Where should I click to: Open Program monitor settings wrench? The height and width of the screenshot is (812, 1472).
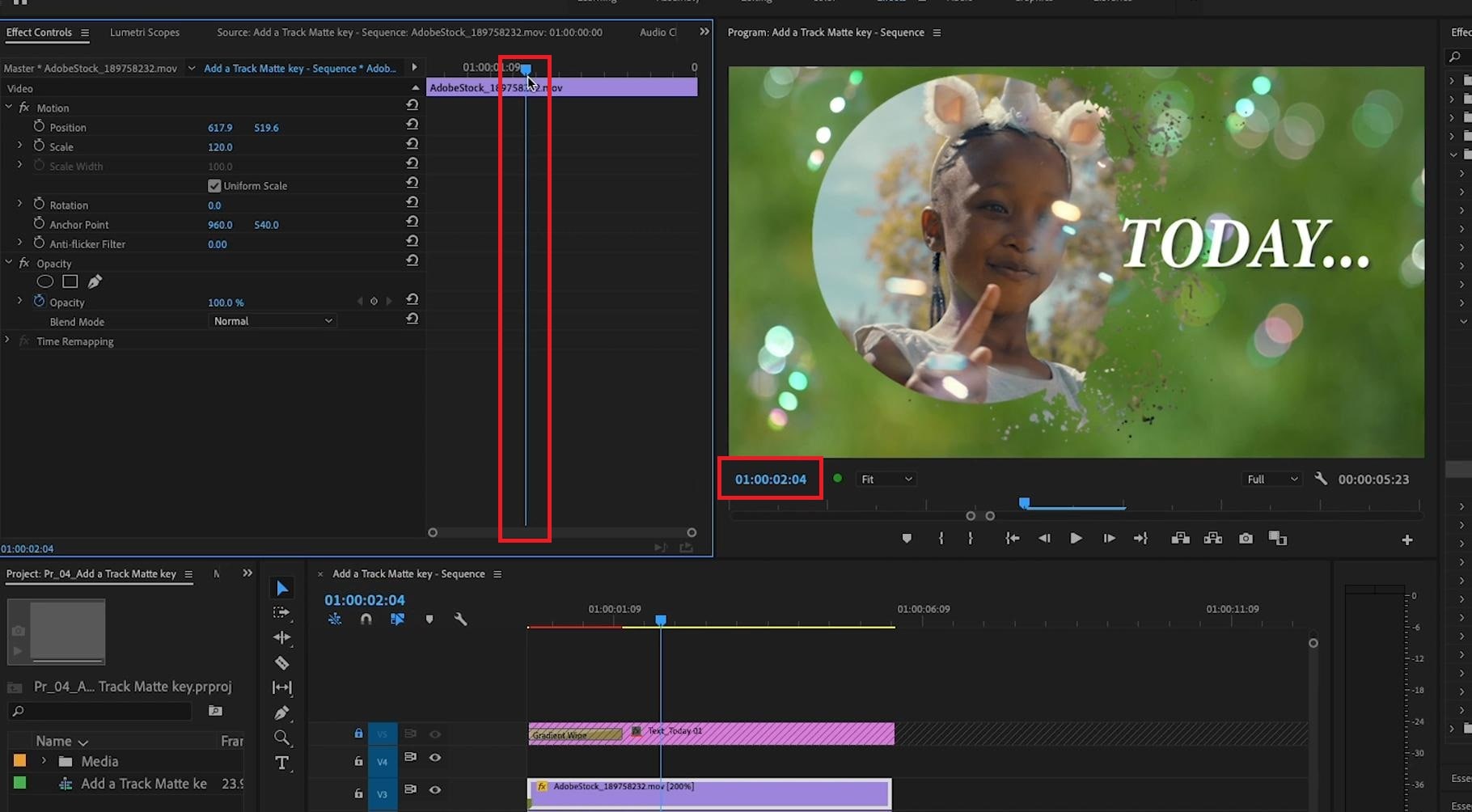[1321, 479]
